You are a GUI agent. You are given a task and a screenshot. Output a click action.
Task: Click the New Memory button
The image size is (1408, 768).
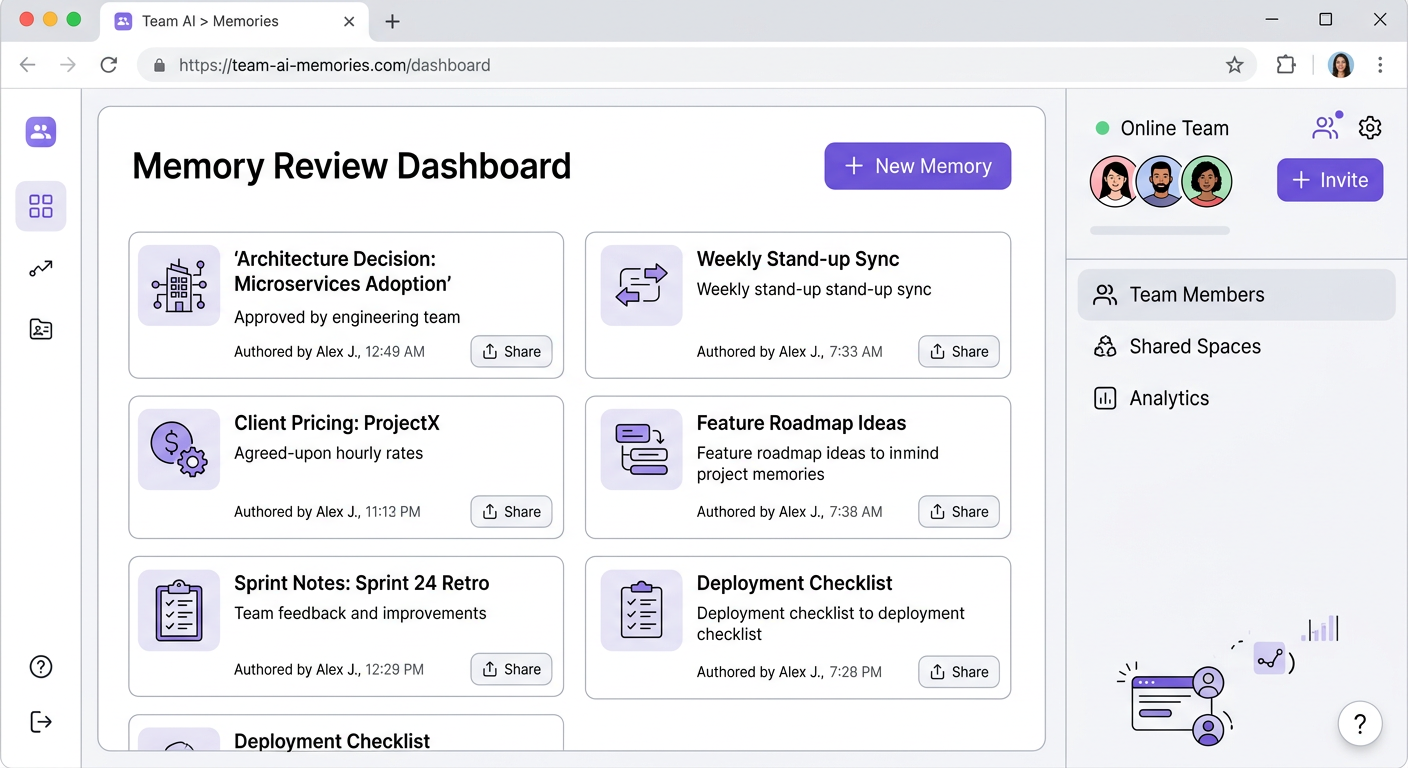[917, 166]
